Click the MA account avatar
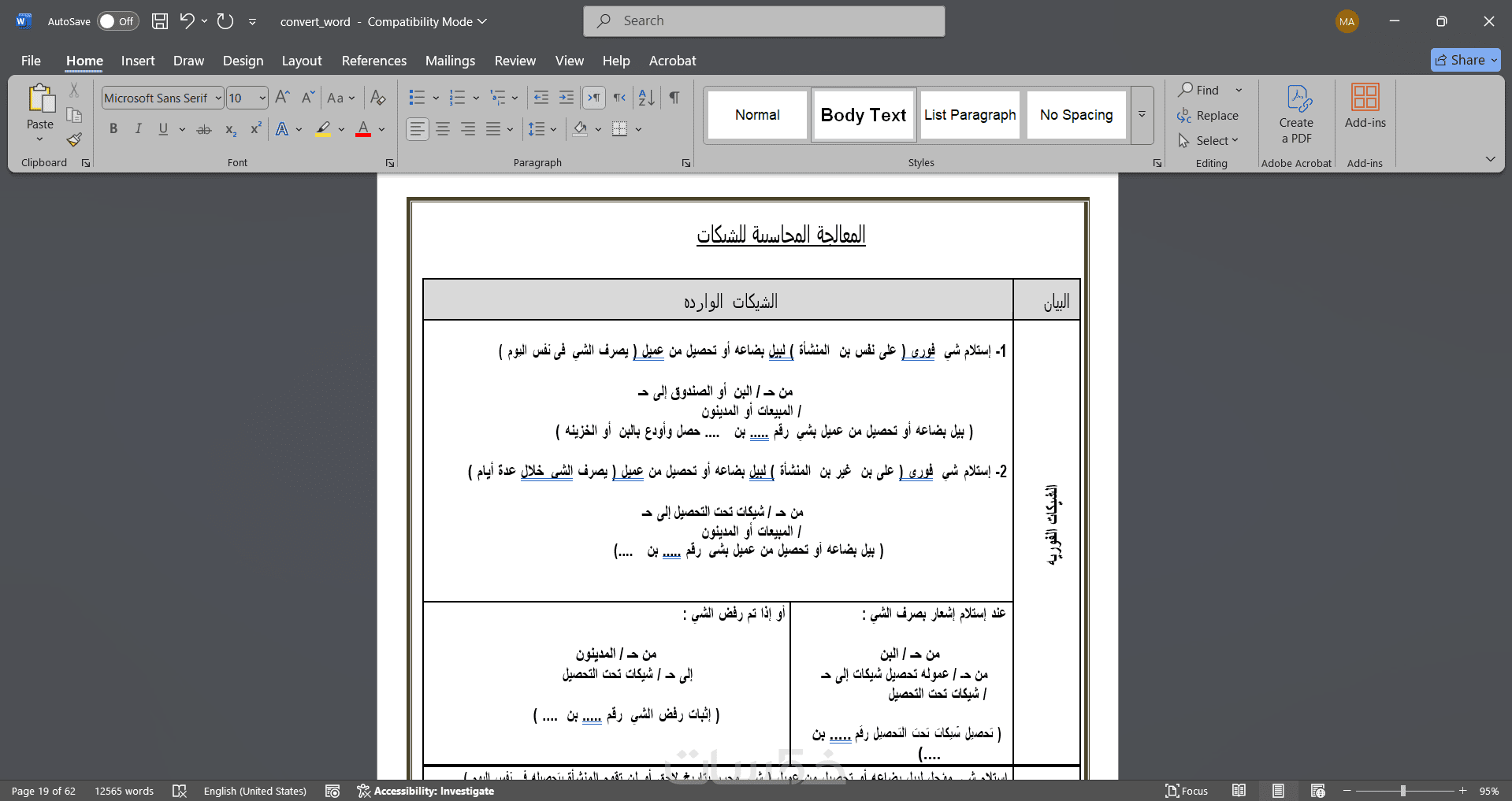This screenshot has height=801, width=1512. point(1347,21)
